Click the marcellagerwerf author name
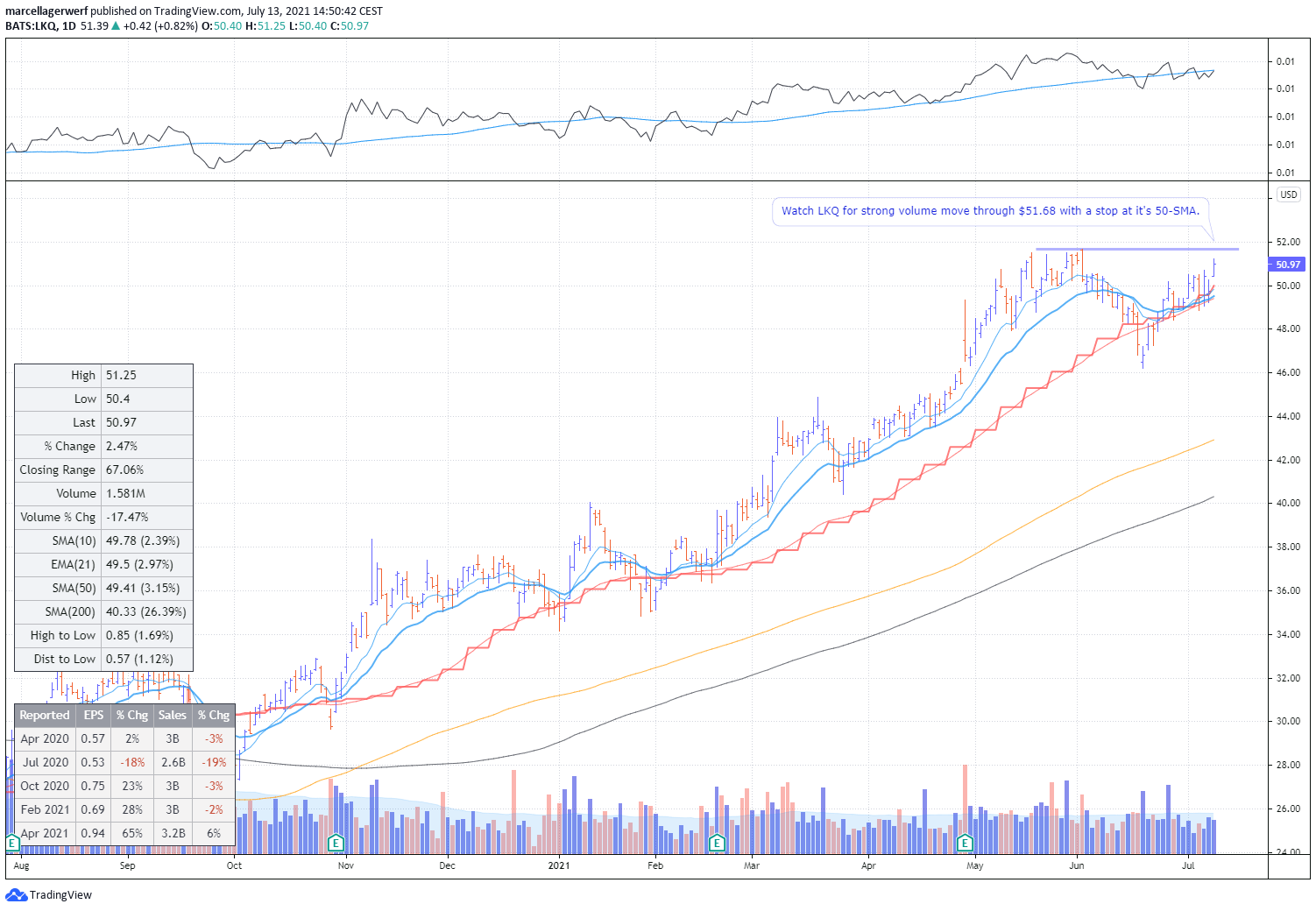 pyautogui.click(x=46, y=11)
